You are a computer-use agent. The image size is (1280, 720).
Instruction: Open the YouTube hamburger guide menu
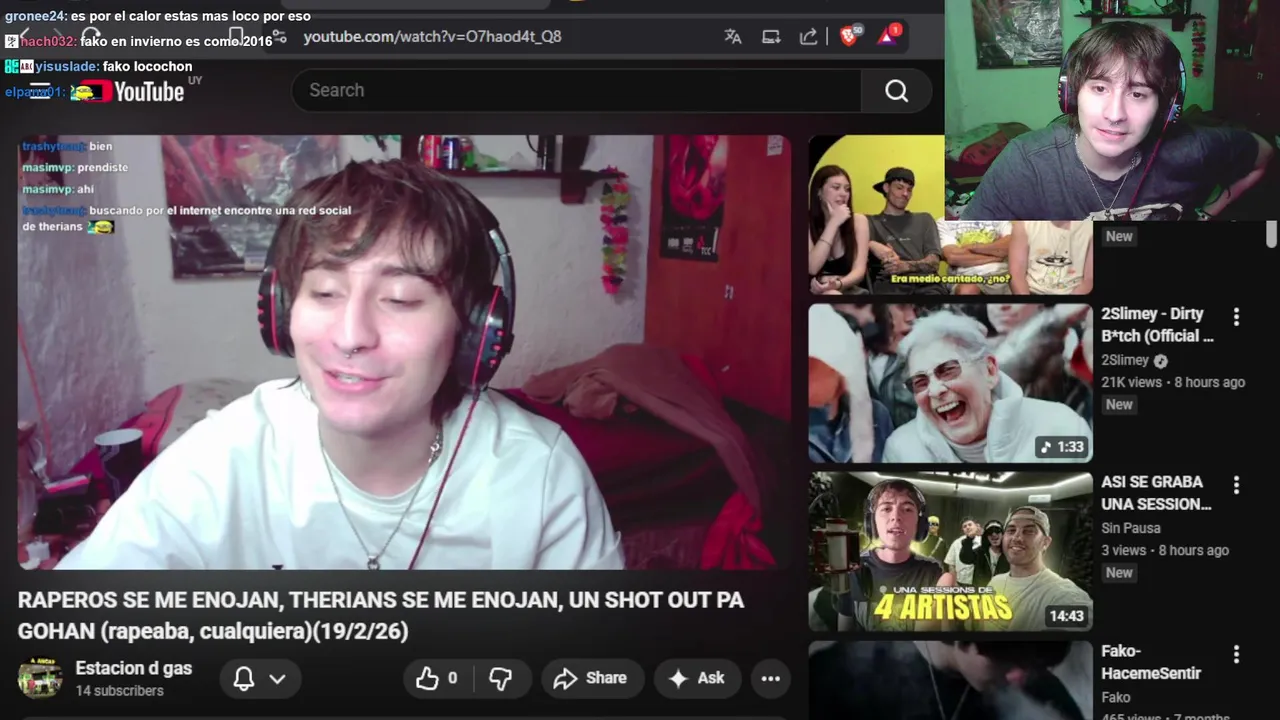40,91
